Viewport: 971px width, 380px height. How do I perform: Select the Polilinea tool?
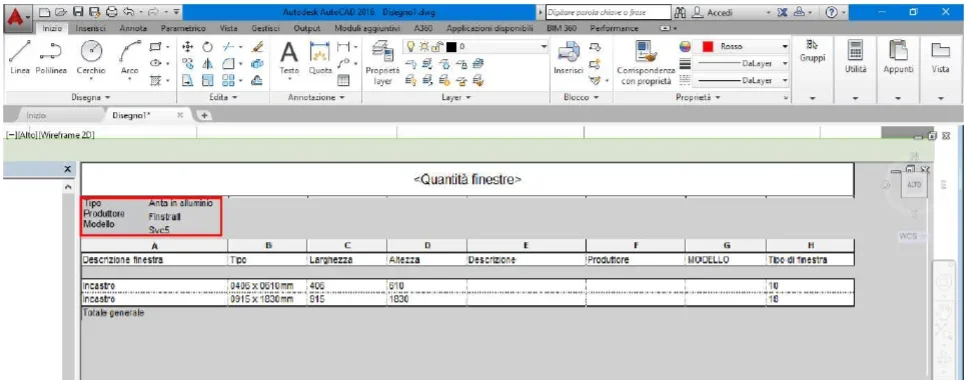[x=51, y=59]
